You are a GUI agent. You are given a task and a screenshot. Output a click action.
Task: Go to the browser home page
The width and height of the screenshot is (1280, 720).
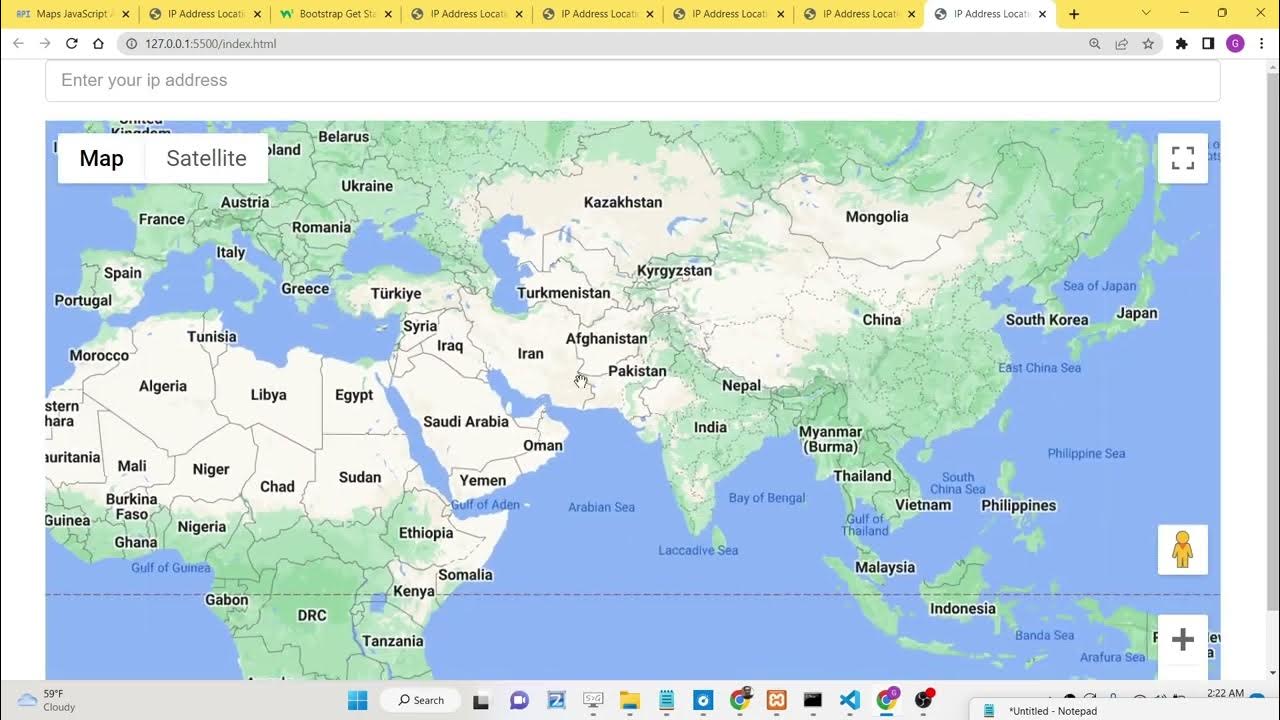98,44
